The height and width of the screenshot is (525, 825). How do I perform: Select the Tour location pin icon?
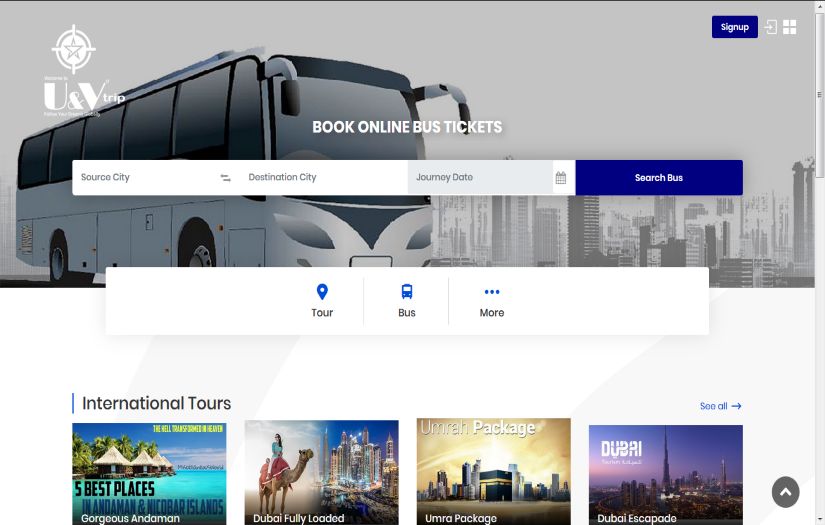(322, 291)
